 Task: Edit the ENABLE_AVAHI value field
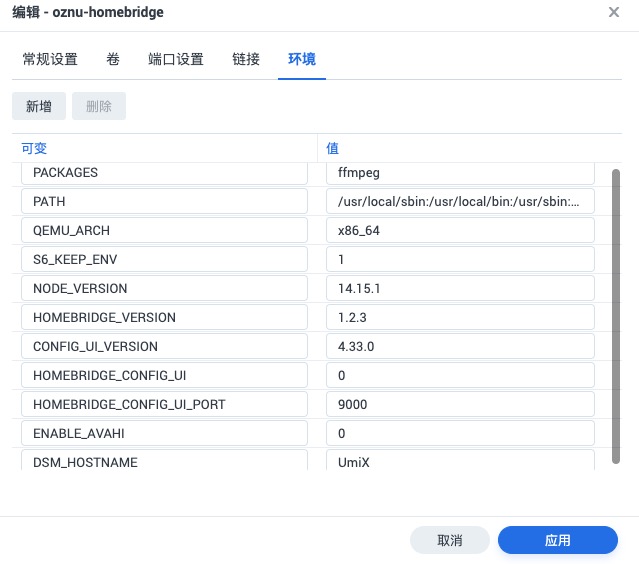point(460,433)
